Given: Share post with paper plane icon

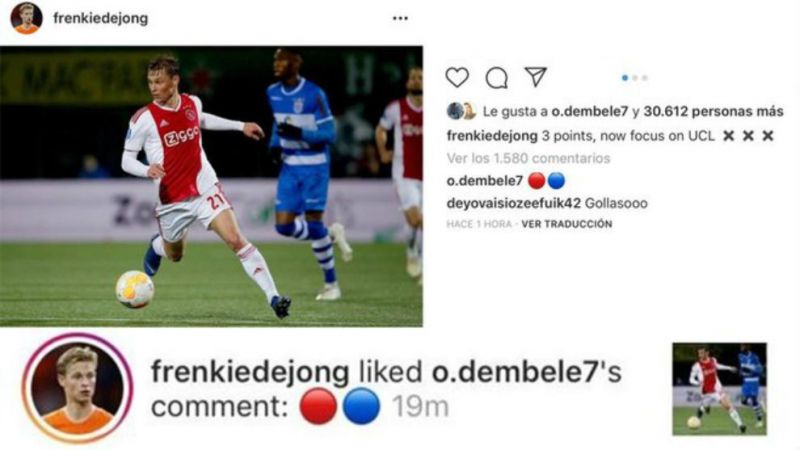Looking at the screenshot, I should 536,77.
